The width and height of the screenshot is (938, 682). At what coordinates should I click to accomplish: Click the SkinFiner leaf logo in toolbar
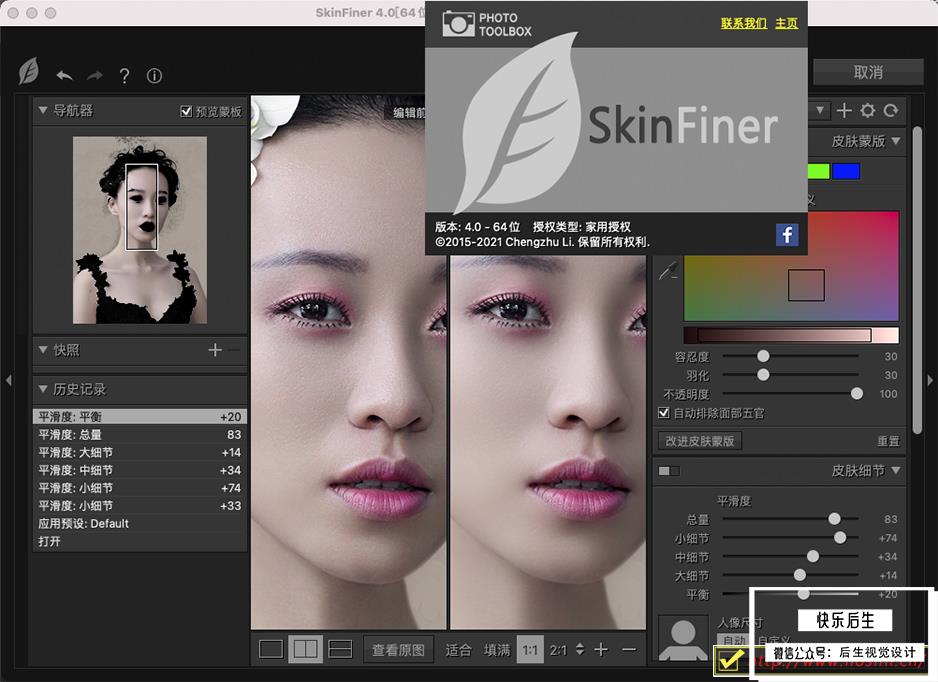29,72
